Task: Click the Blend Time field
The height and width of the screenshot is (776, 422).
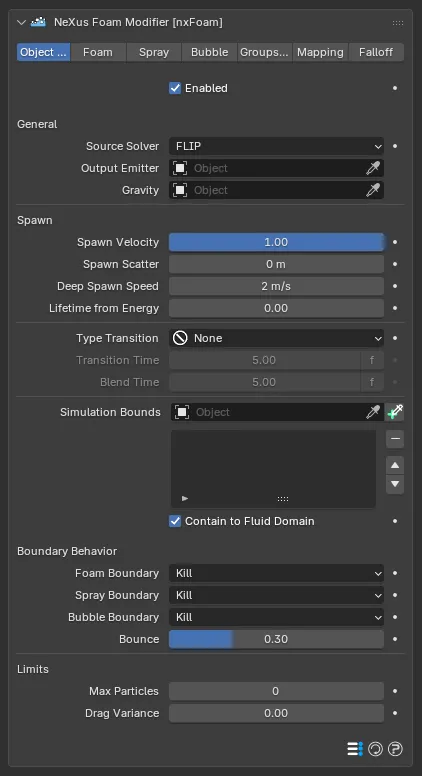Action: coord(264,382)
